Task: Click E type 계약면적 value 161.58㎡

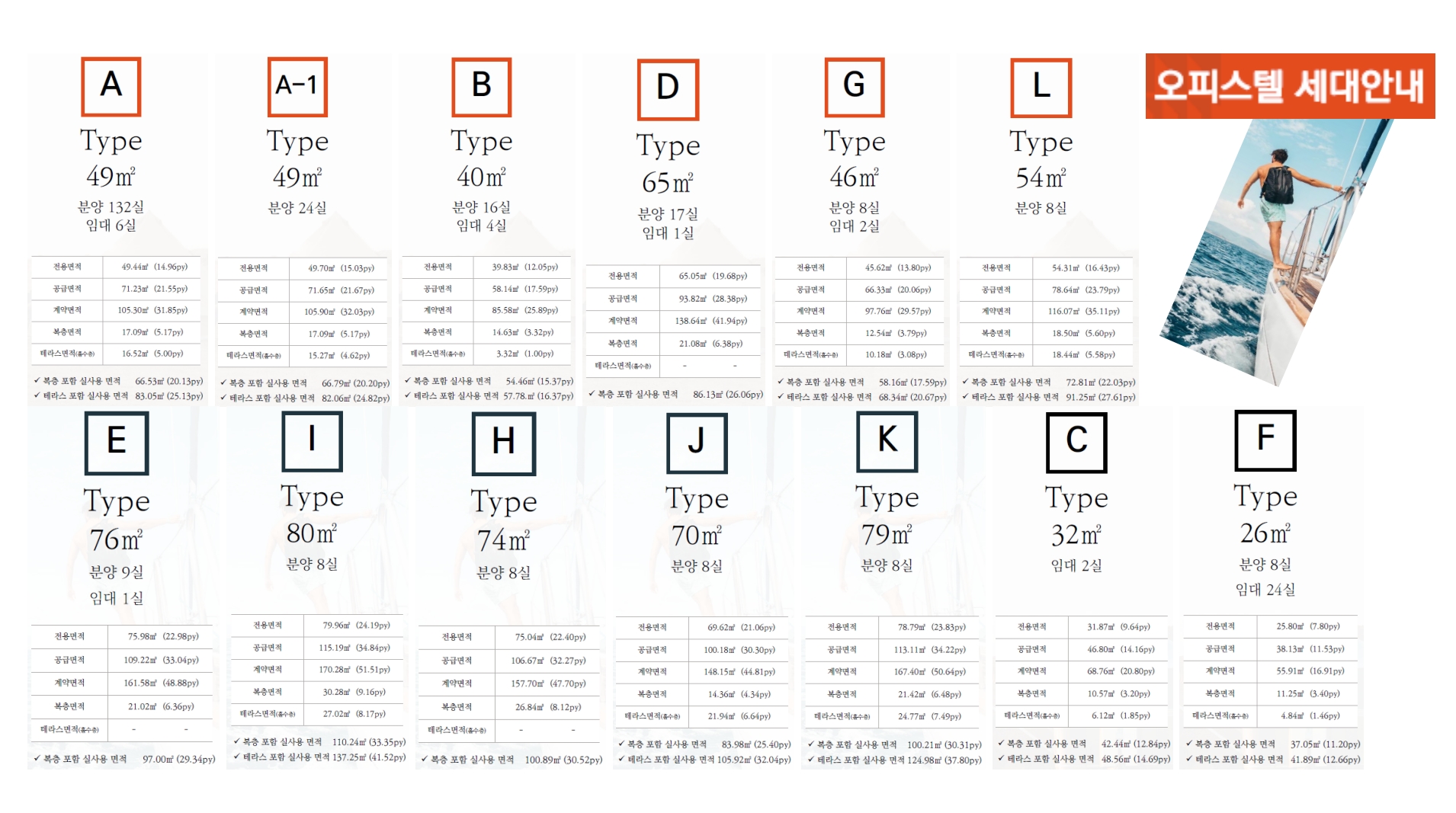Action: tap(162, 683)
